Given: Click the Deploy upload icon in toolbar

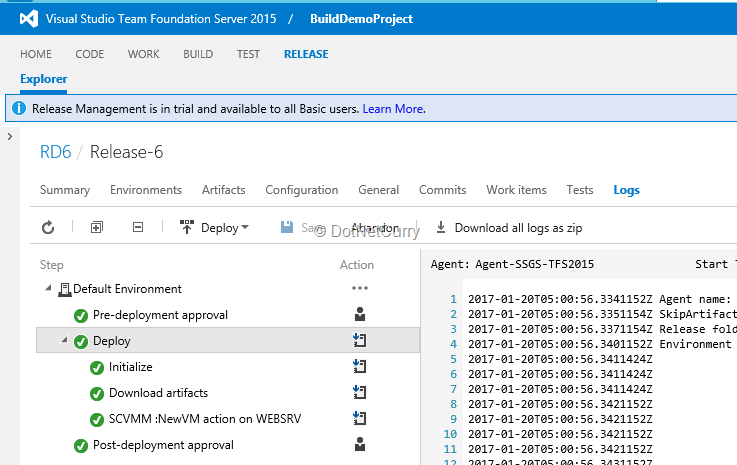Looking at the screenshot, I should coord(187,227).
